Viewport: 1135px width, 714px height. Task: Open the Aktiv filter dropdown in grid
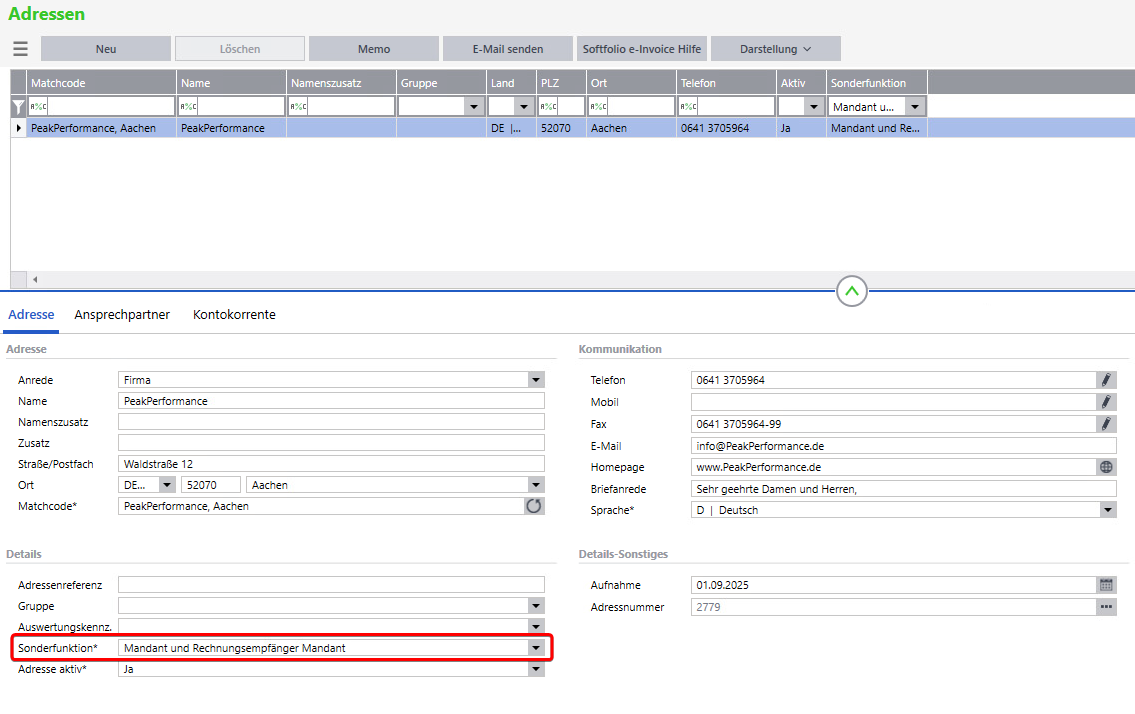point(814,107)
